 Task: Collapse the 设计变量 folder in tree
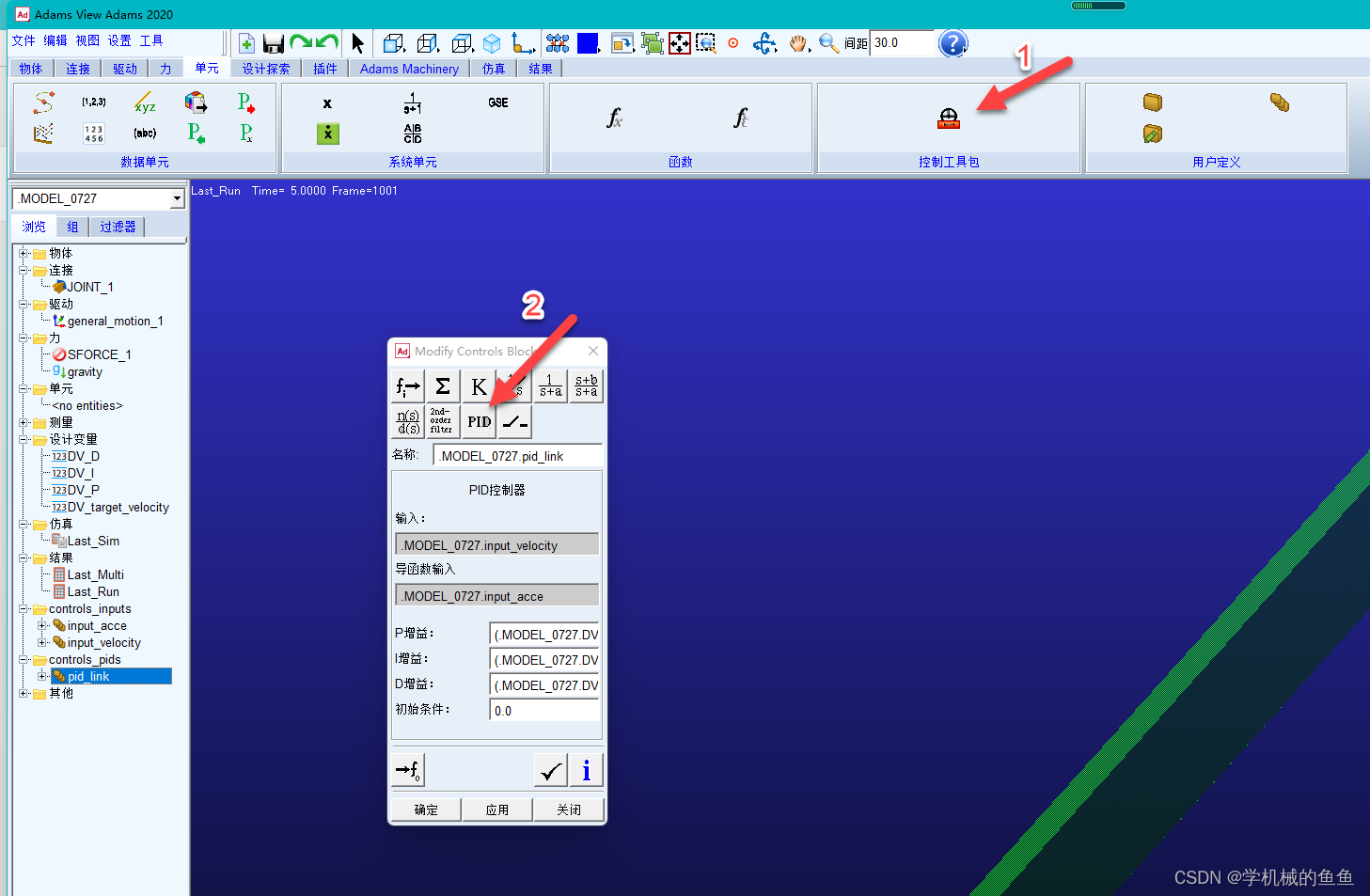[x=24, y=440]
